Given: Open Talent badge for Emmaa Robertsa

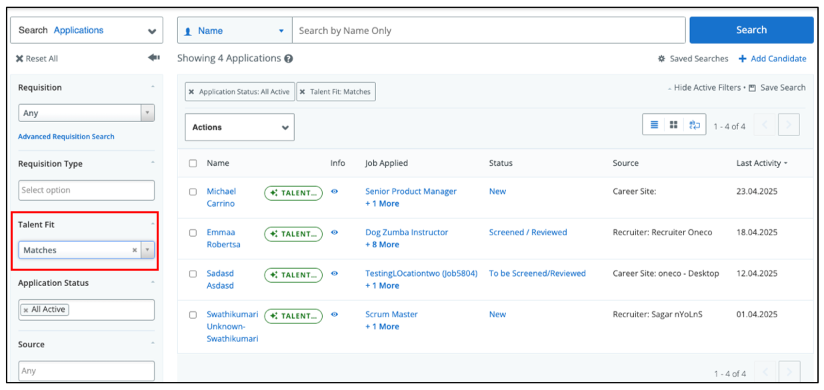Looking at the screenshot, I should [x=293, y=234].
